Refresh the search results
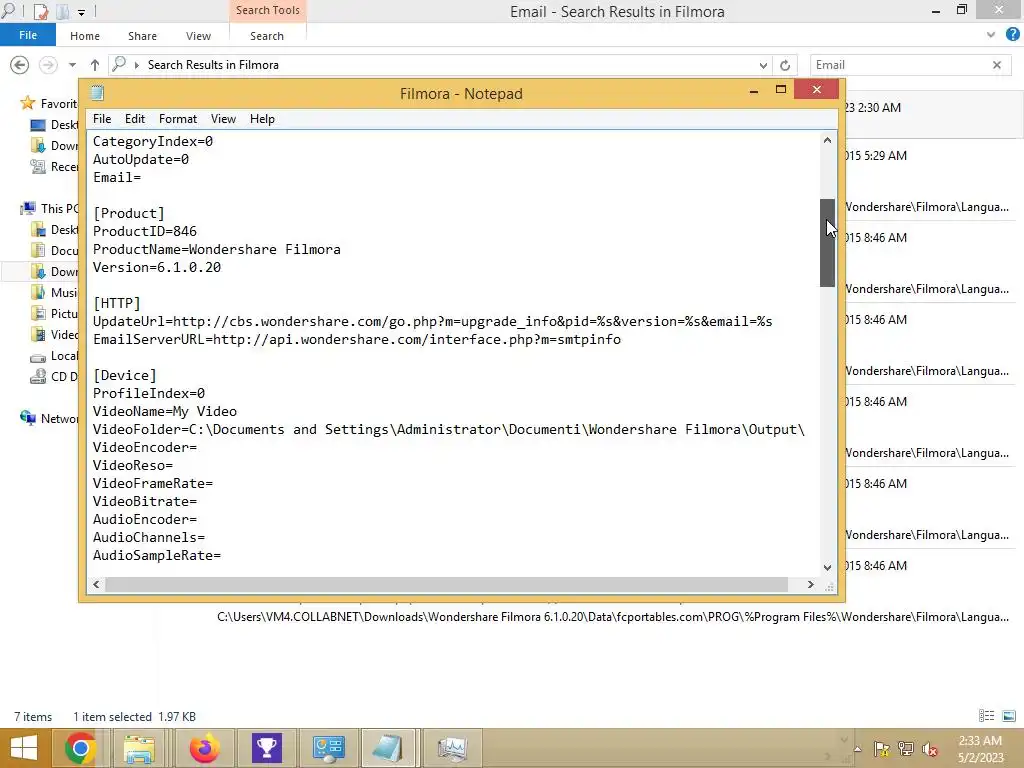Viewport: 1024px width, 768px height. pyautogui.click(x=785, y=65)
